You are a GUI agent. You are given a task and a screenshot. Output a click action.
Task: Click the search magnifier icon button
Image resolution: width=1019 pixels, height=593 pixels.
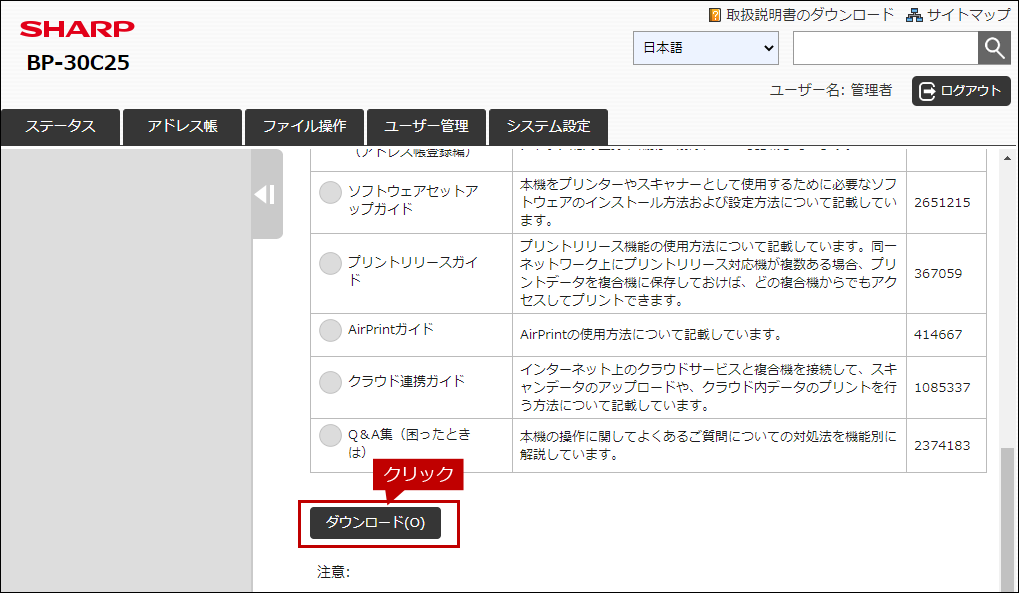[x=994, y=47]
